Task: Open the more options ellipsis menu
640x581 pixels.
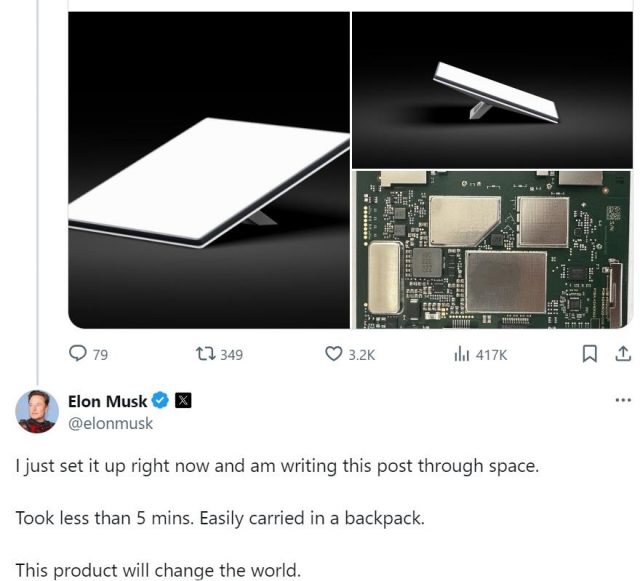Action: click(x=623, y=400)
